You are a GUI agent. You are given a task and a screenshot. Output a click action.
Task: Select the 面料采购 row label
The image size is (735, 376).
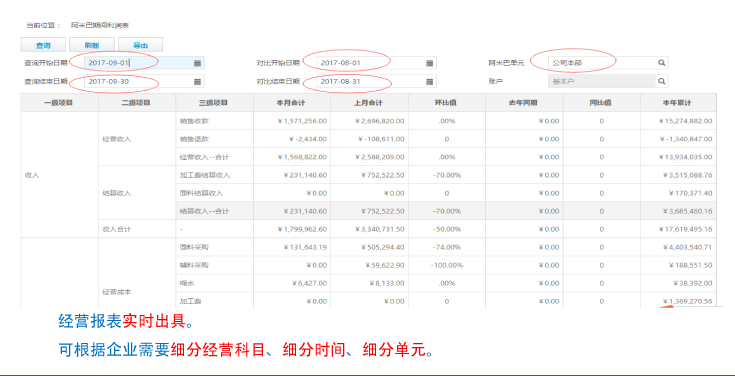(194, 247)
